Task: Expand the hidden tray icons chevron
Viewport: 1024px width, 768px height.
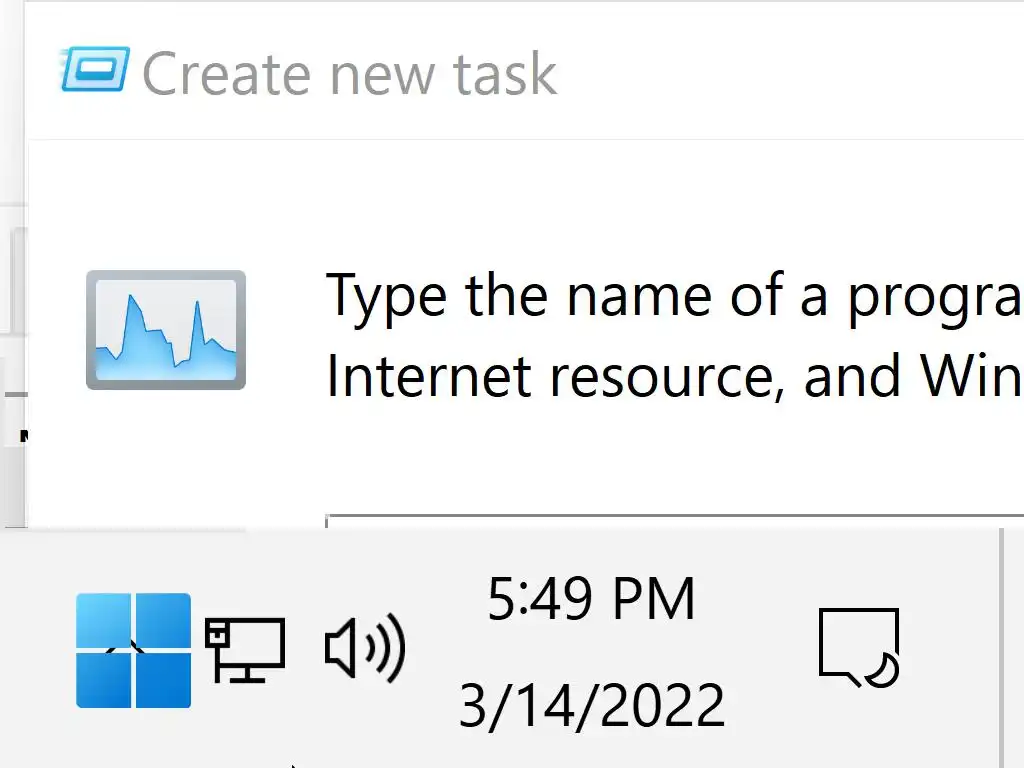Action: coord(133,648)
